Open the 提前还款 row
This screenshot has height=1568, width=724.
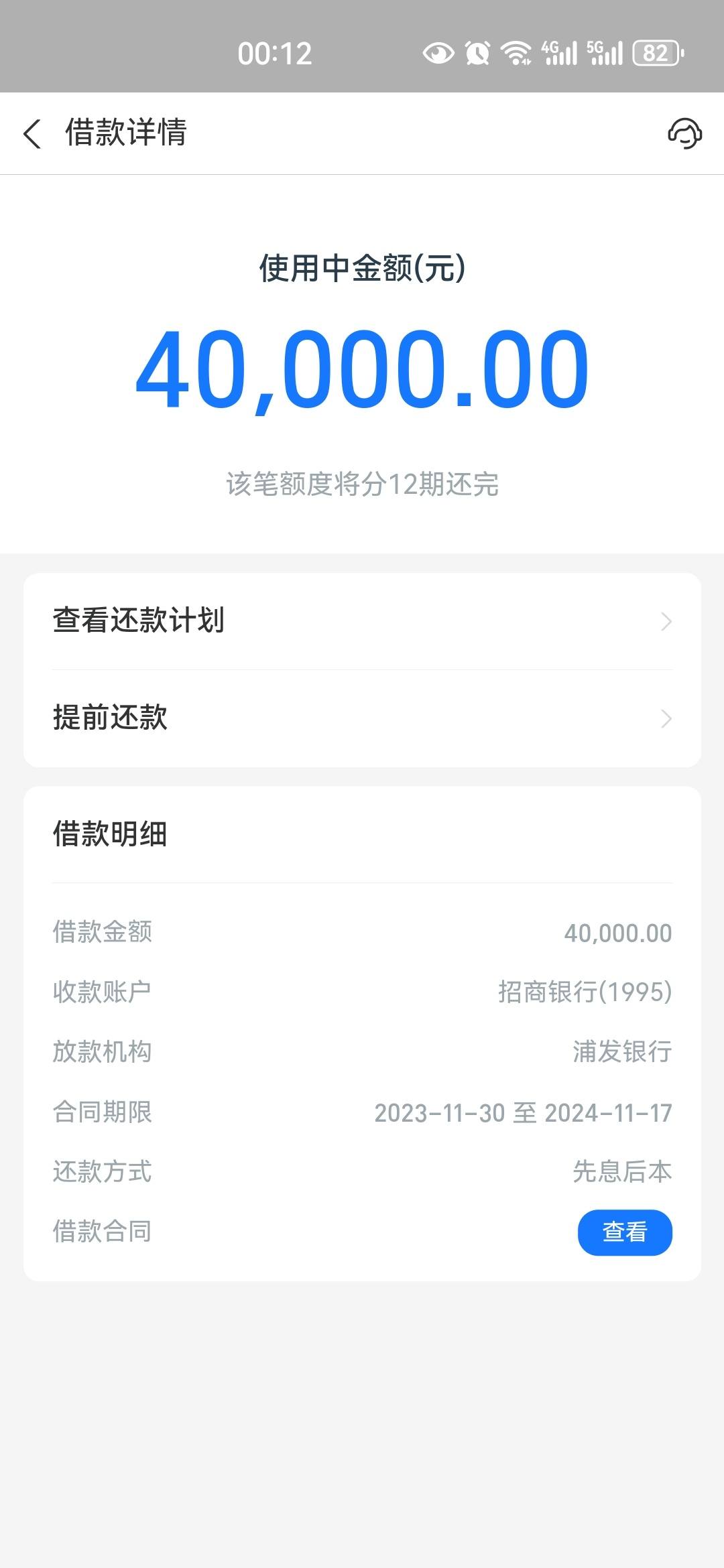pos(362,718)
